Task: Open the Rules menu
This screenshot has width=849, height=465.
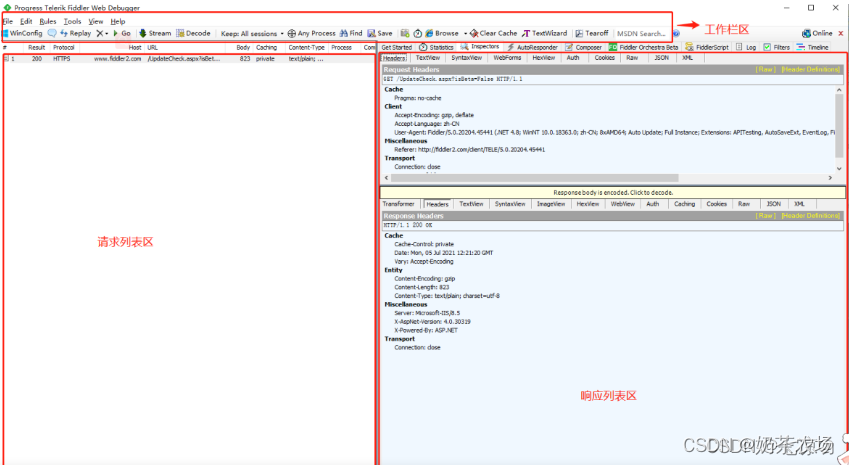Action: (48, 21)
